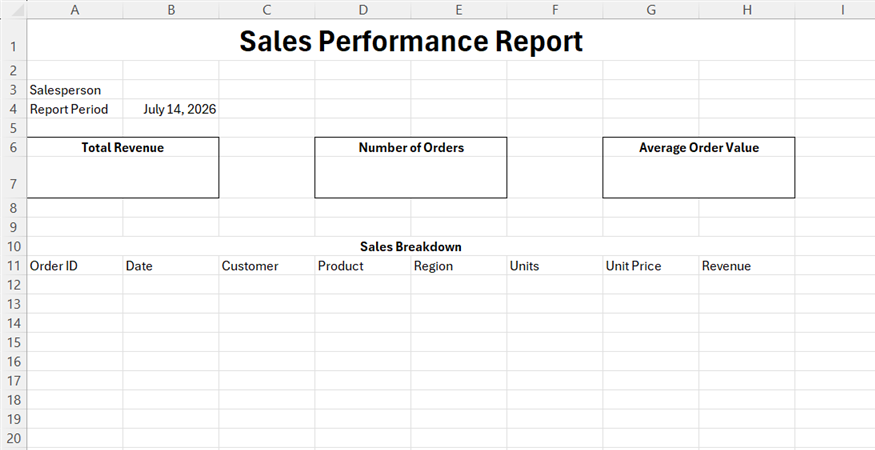The width and height of the screenshot is (875, 450).
Task: Select column B header
Action: pos(171,9)
